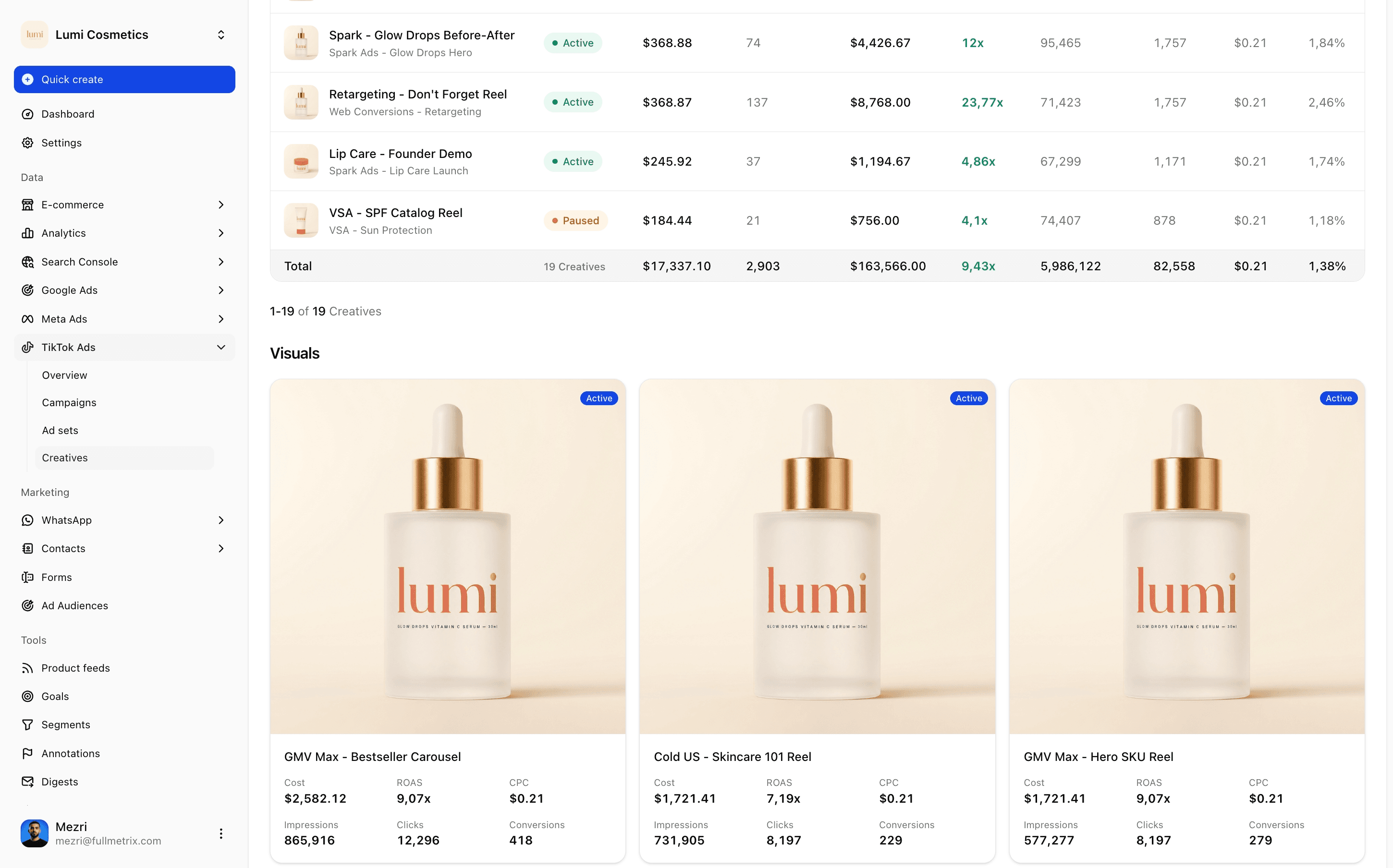Expand the WhatsApp section chevron
Screen dimensions: 1393x868
[x=221, y=520]
